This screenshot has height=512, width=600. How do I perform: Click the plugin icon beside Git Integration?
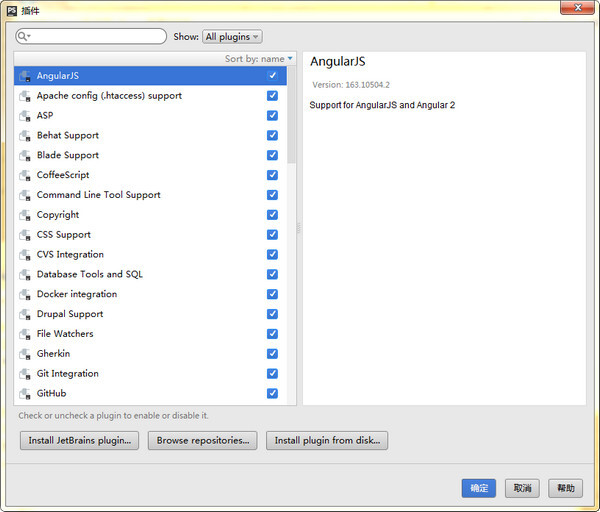pyautogui.click(x=25, y=375)
